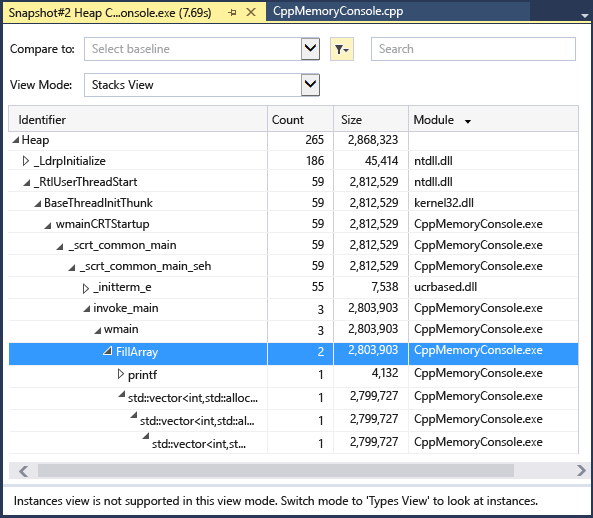The width and height of the screenshot is (593, 518).
Task: Click the Module column sort arrow
Action: tap(468, 121)
